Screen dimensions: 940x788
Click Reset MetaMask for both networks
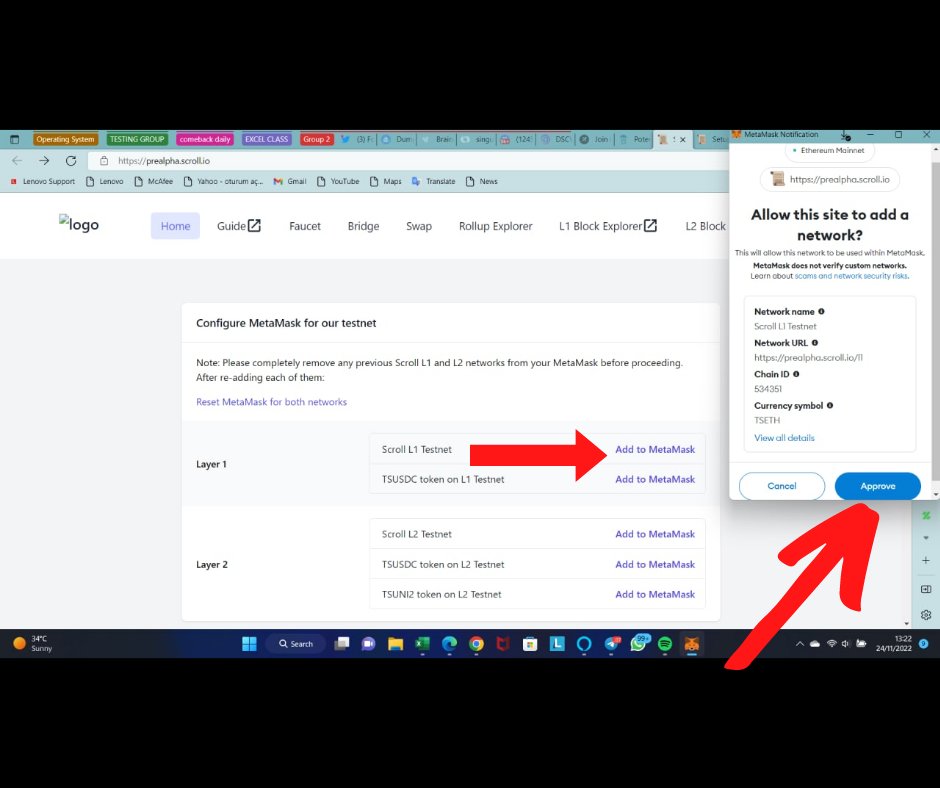(271, 402)
